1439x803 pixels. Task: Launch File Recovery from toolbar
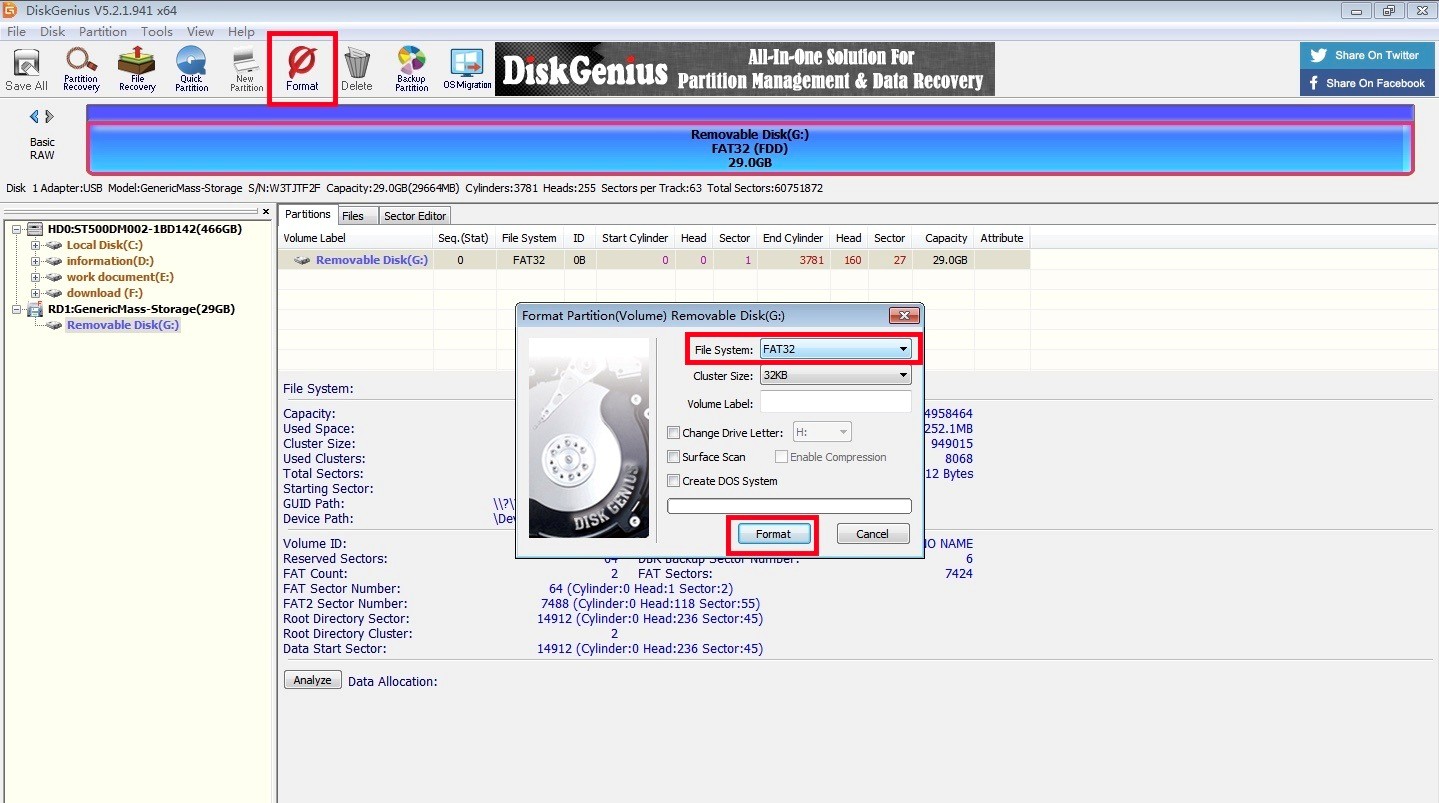[137, 69]
